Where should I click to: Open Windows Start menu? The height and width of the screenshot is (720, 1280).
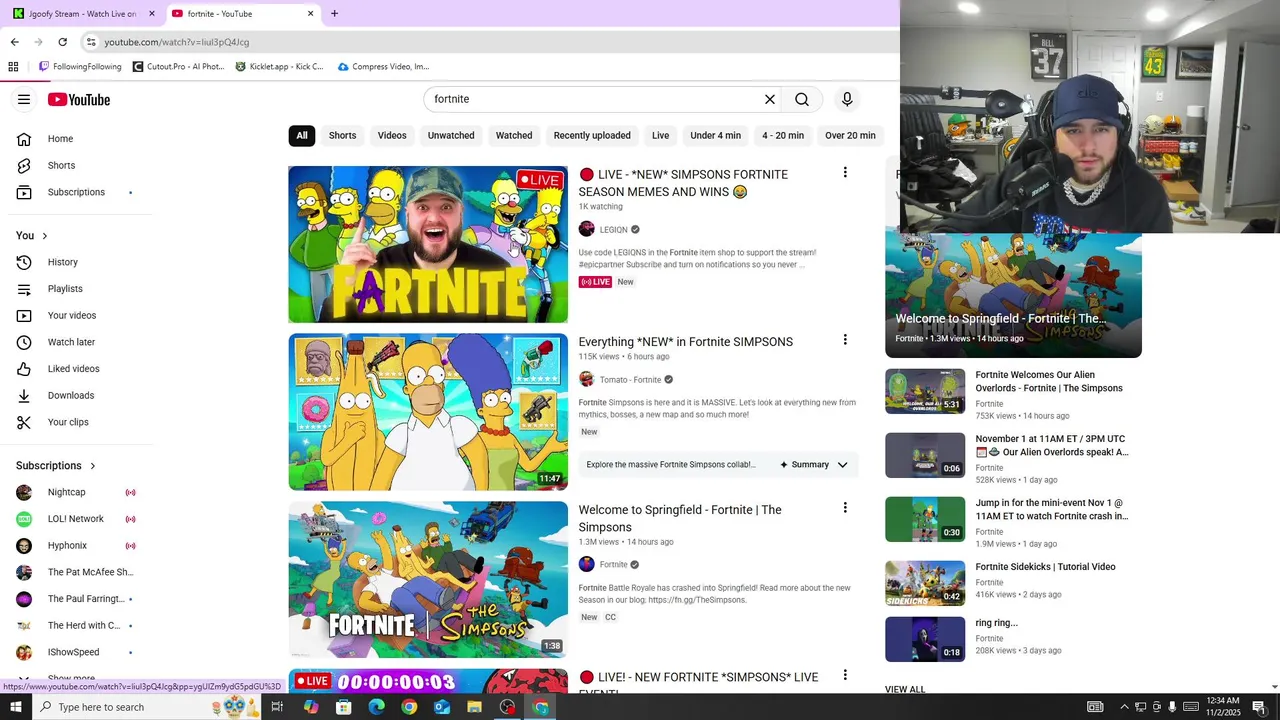pos(15,707)
